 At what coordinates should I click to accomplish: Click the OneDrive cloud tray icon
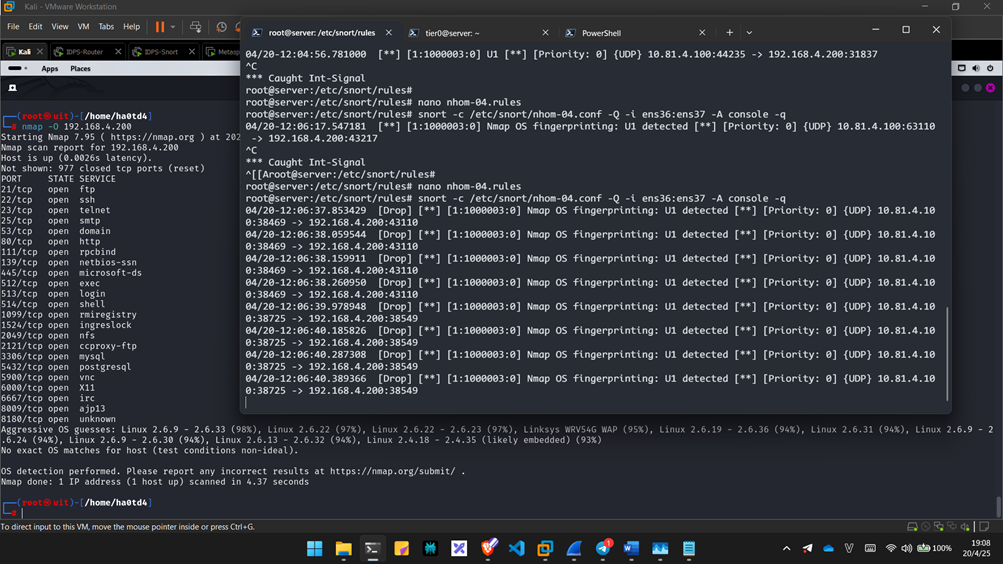(828, 548)
